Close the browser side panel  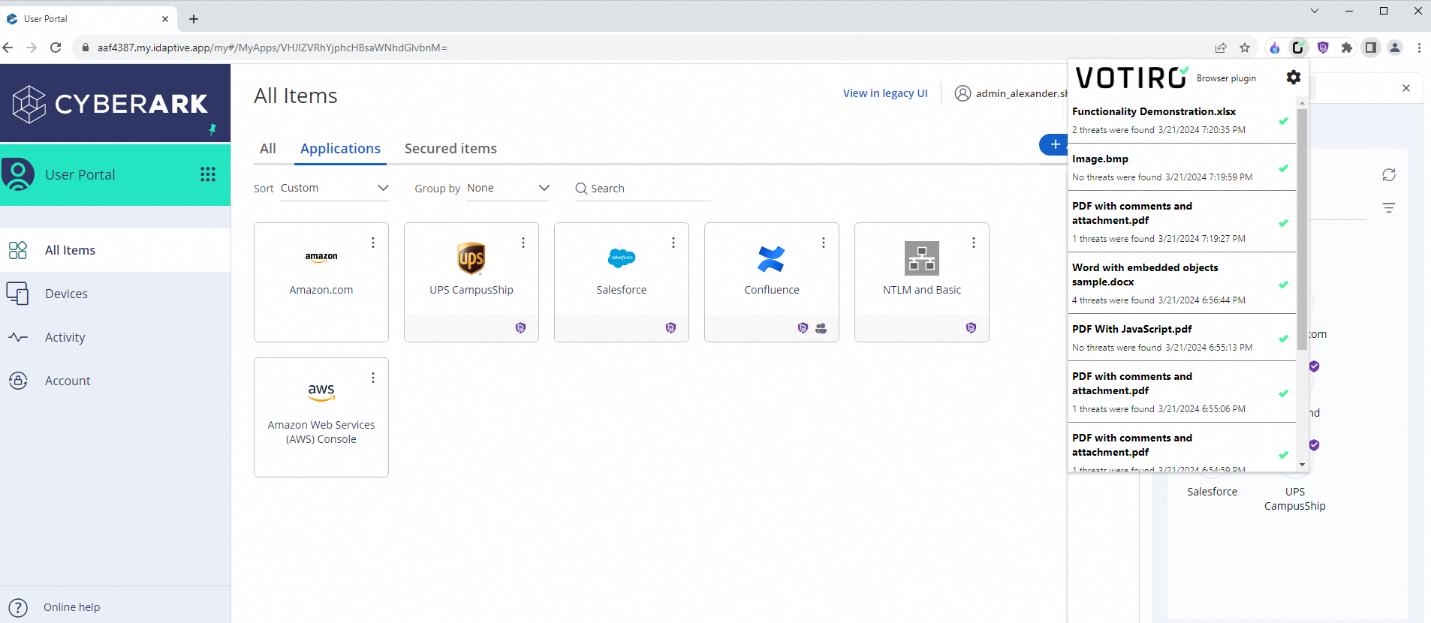[1406, 88]
